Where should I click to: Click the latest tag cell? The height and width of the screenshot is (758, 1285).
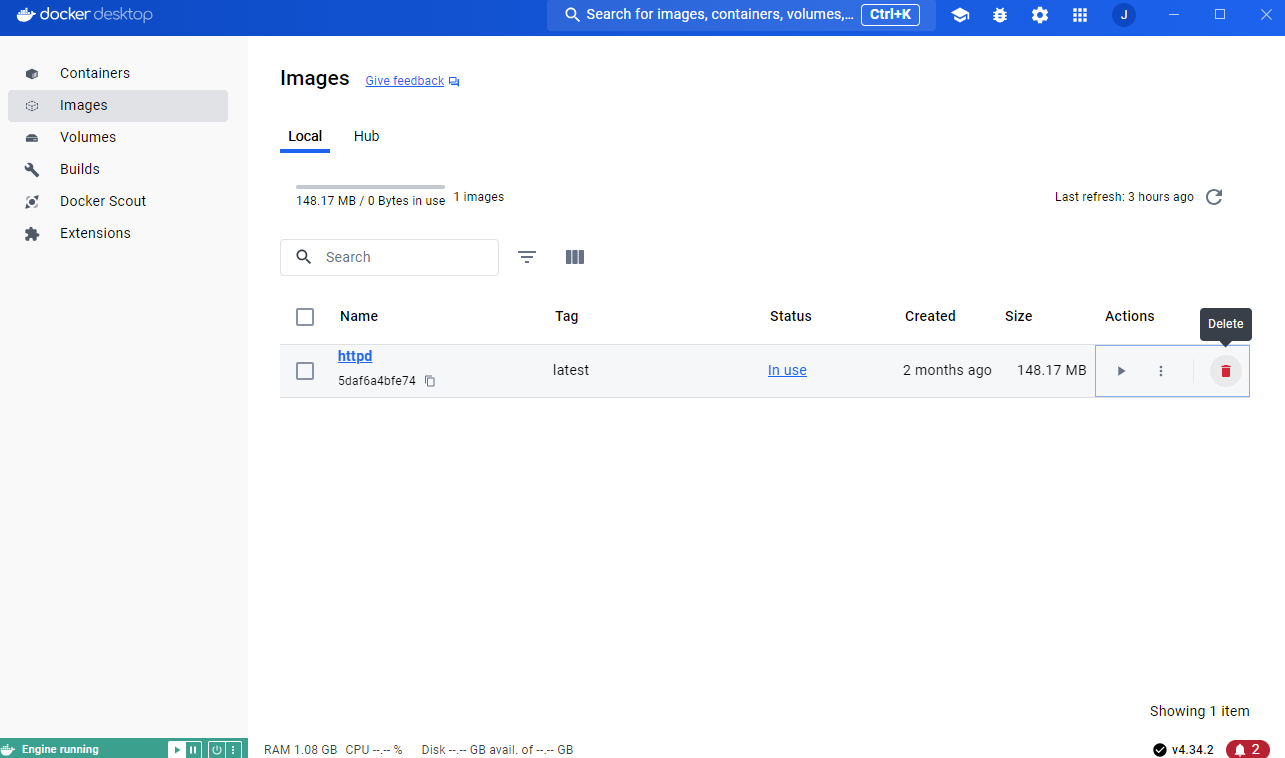click(x=571, y=370)
